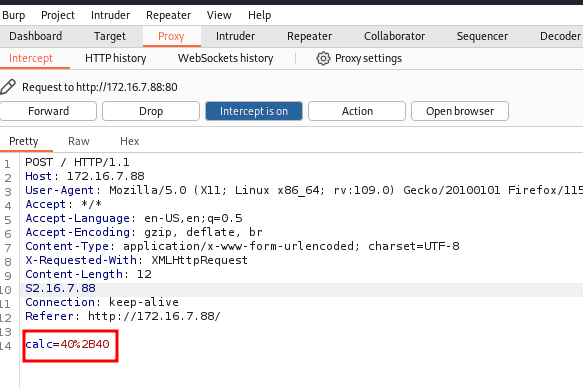Open the Project menu

point(58,15)
